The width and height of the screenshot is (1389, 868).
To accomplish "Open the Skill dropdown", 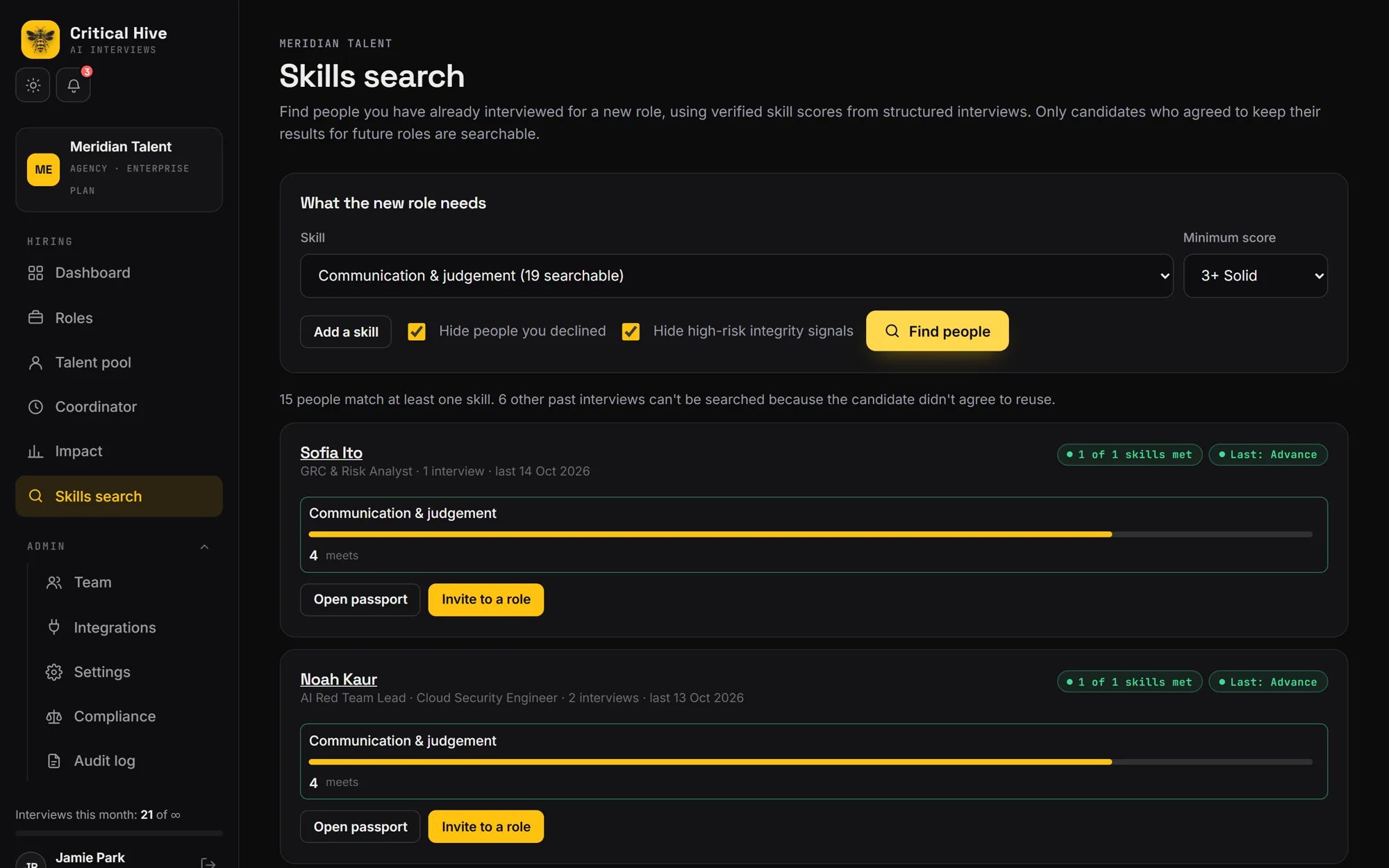I will (736, 276).
